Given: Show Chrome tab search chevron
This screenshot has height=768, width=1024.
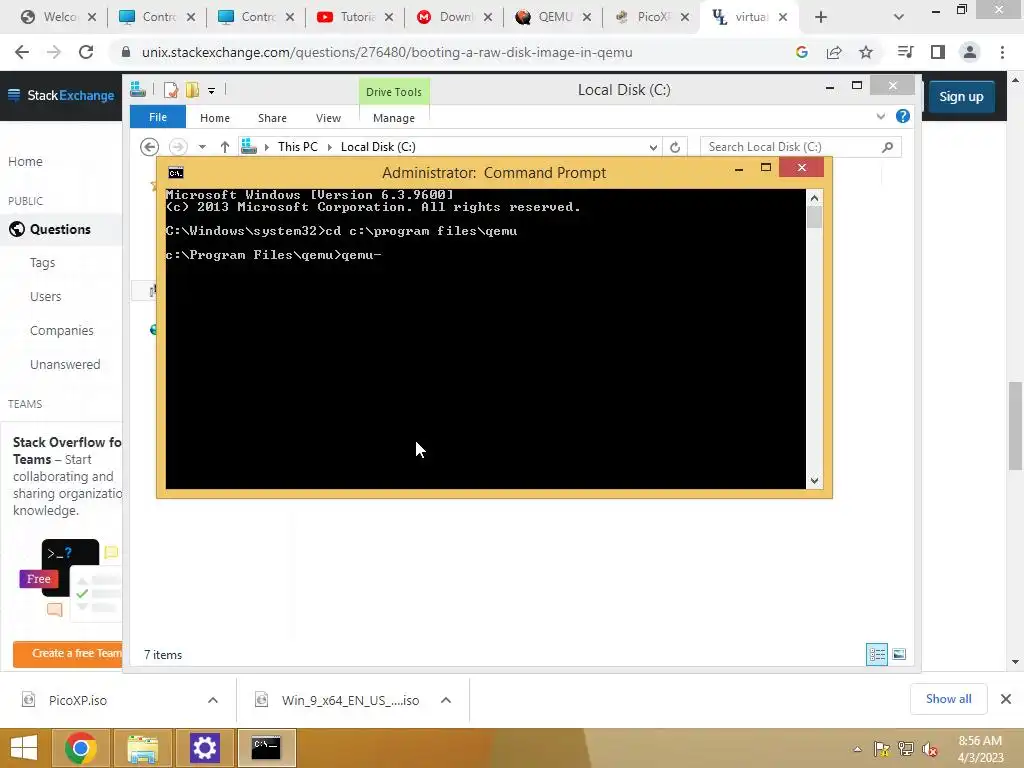Looking at the screenshot, I should click(x=899, y=17).
